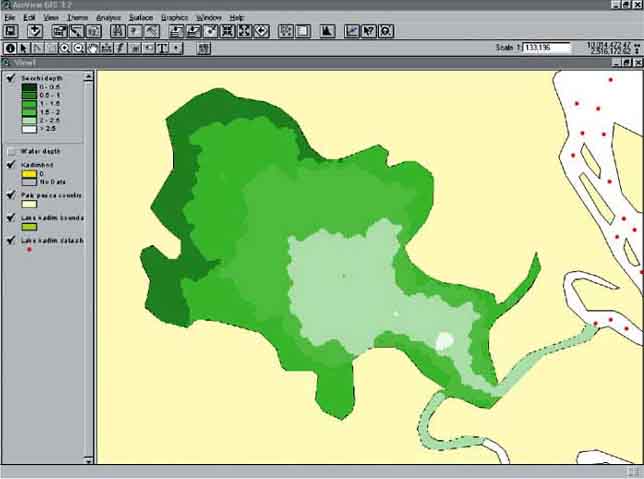This screenshot has width=644, height=479.
Task: Click inside the Scale input field
Action: (x=548, y=47)
